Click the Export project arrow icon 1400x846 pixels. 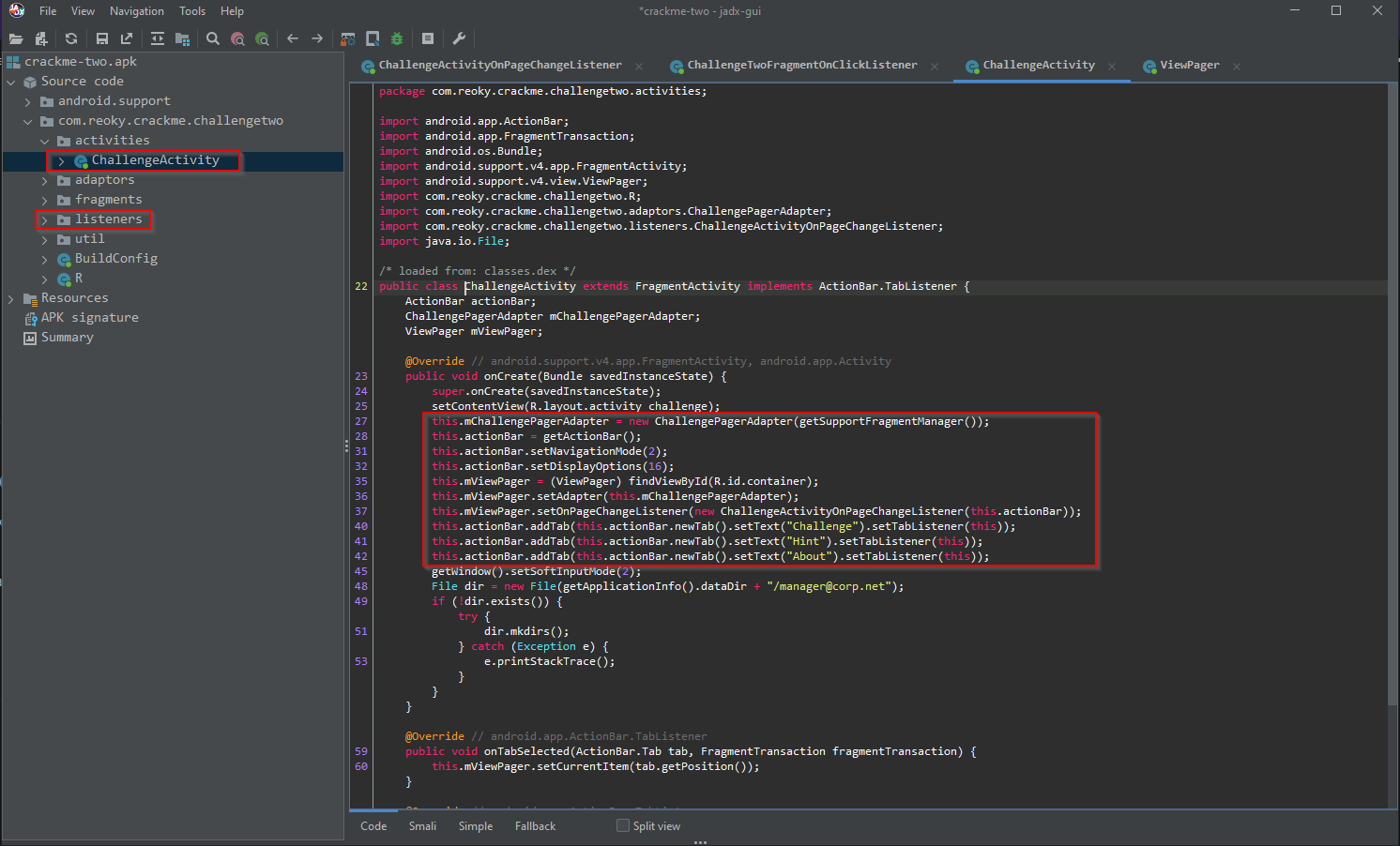[x=127, y=38]
